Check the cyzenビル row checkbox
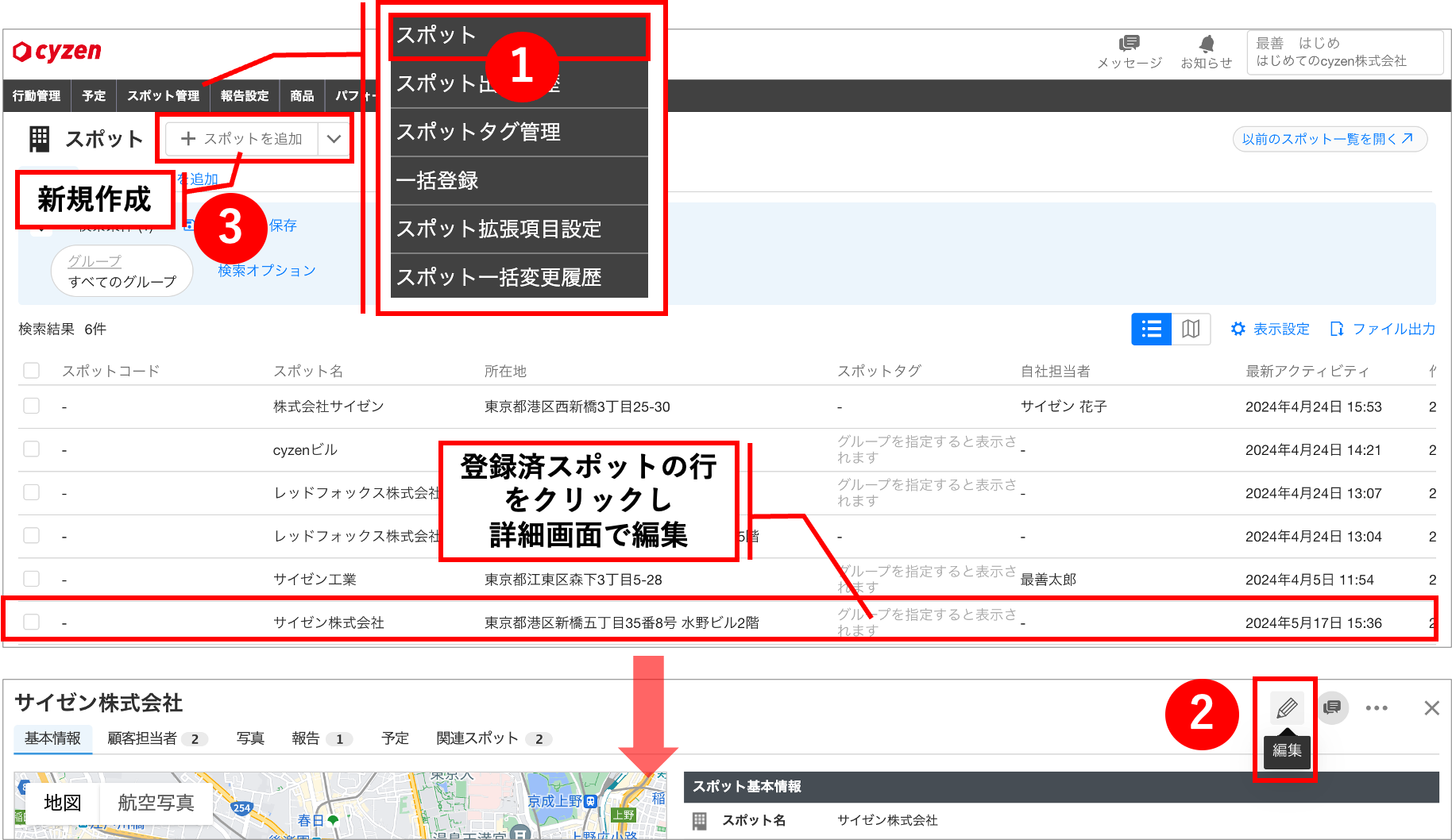Screen dimensions: 1452x840 [x=32, y=449]
